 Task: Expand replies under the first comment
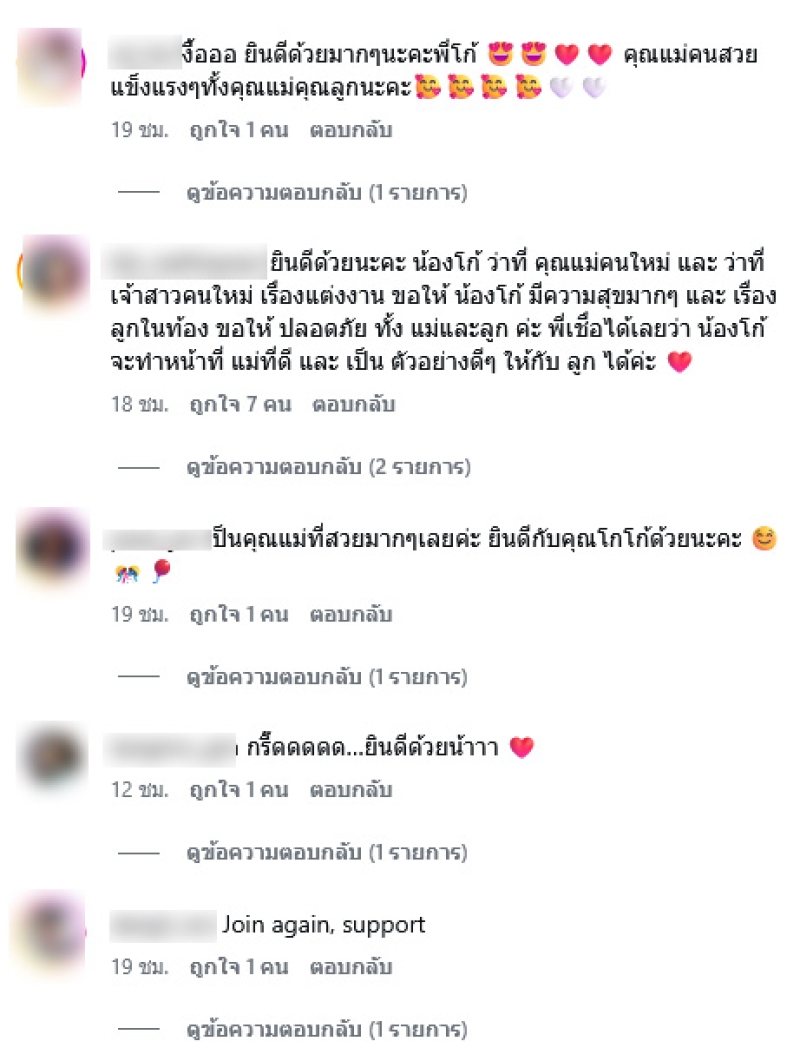tap(327, 193)
